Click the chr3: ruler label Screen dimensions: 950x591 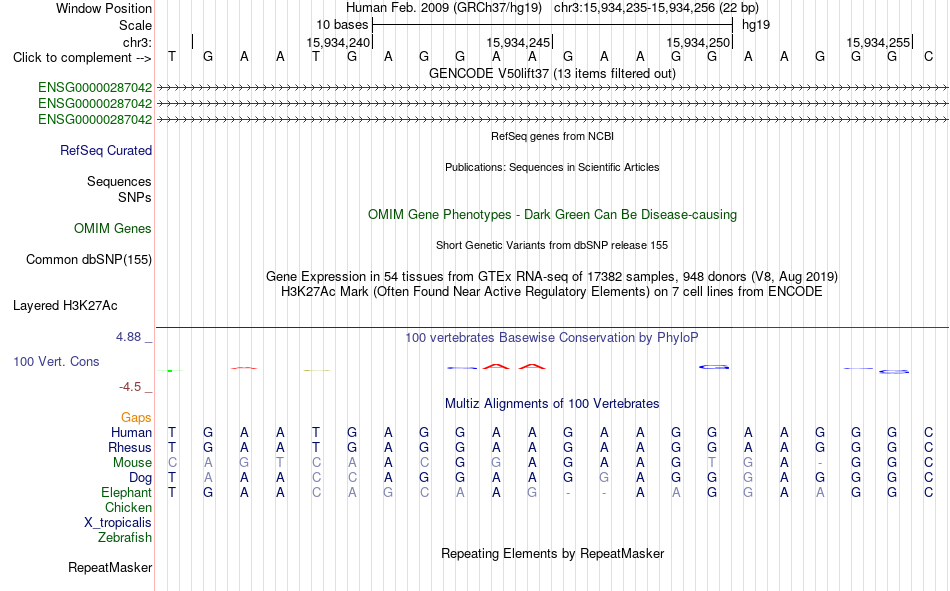pos(137,42)
